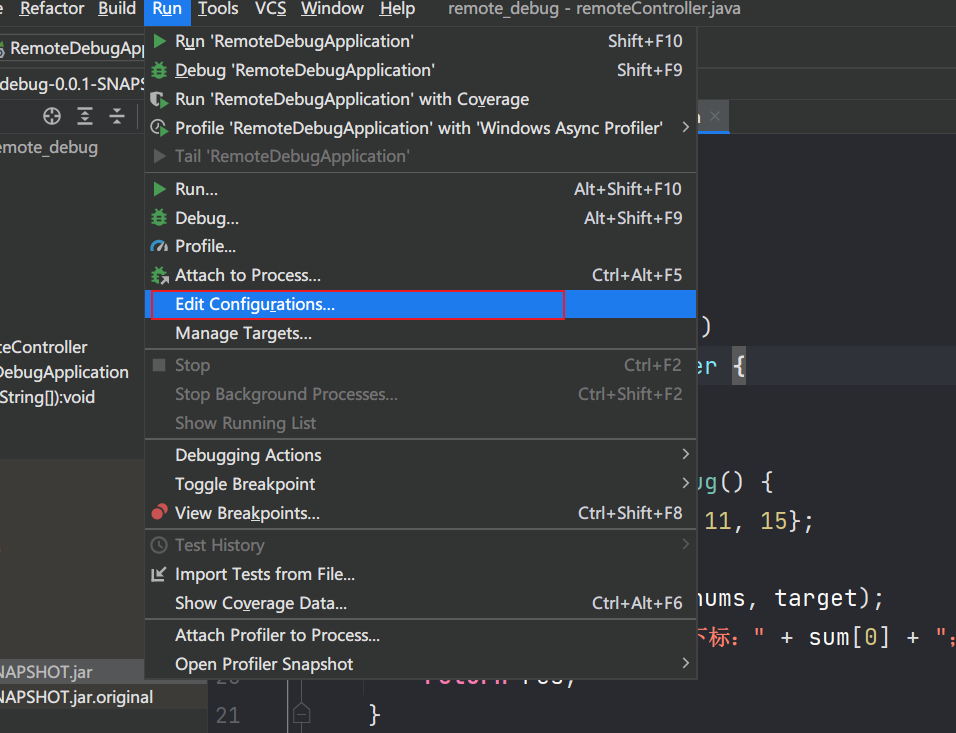
Task: Click the Attach to Process bug icon
Action: (159, 275)
